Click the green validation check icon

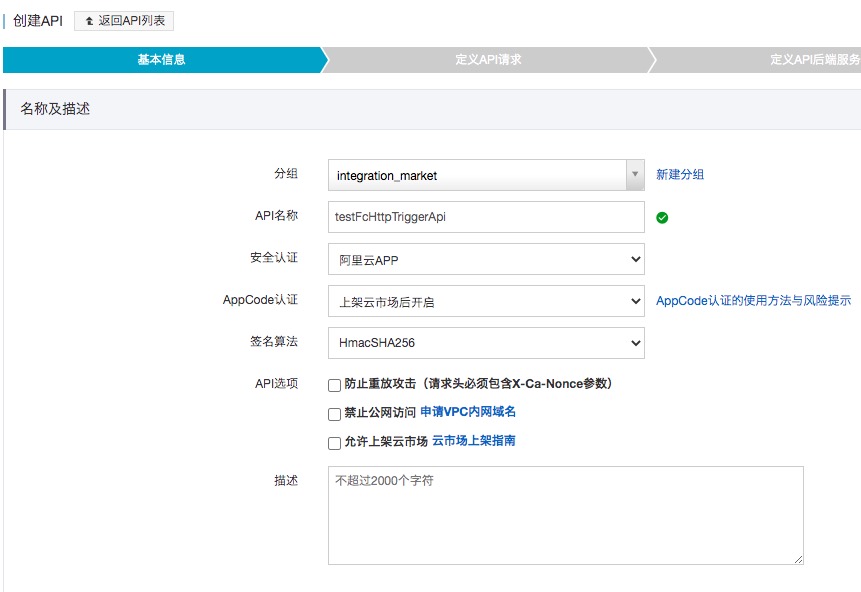point(662,218)
